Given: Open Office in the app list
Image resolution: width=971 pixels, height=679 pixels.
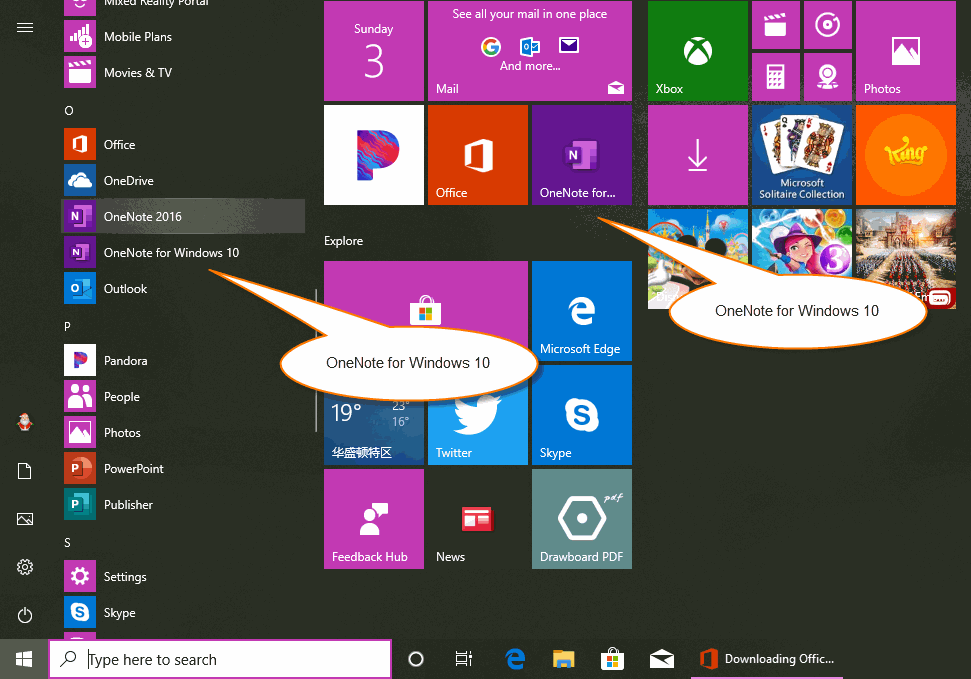Looking at the screenshot, I should (184, 144).
